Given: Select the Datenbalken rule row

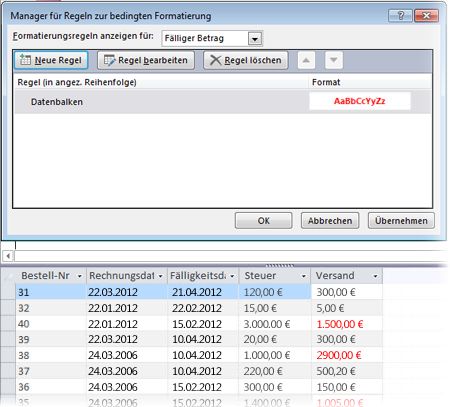Looking at the screenshot, I should point(222,102).
